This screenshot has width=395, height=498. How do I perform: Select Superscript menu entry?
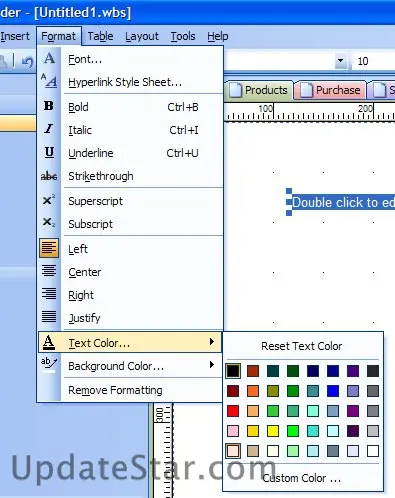pyautogui.click(x=130, y=201)
